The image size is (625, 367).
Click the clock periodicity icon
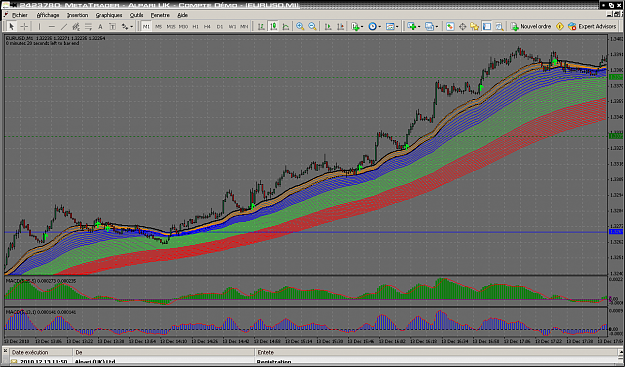click(372, 27)
